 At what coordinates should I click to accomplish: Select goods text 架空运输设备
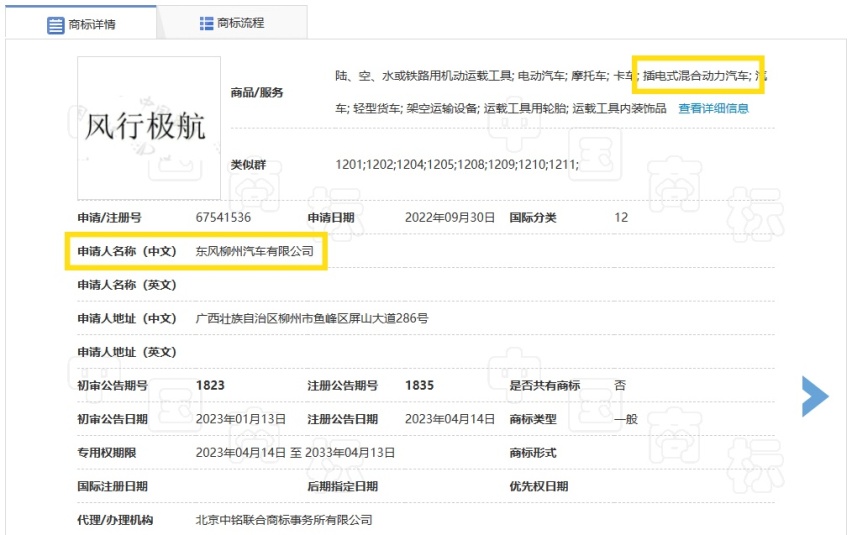click(x=442, y=108)
